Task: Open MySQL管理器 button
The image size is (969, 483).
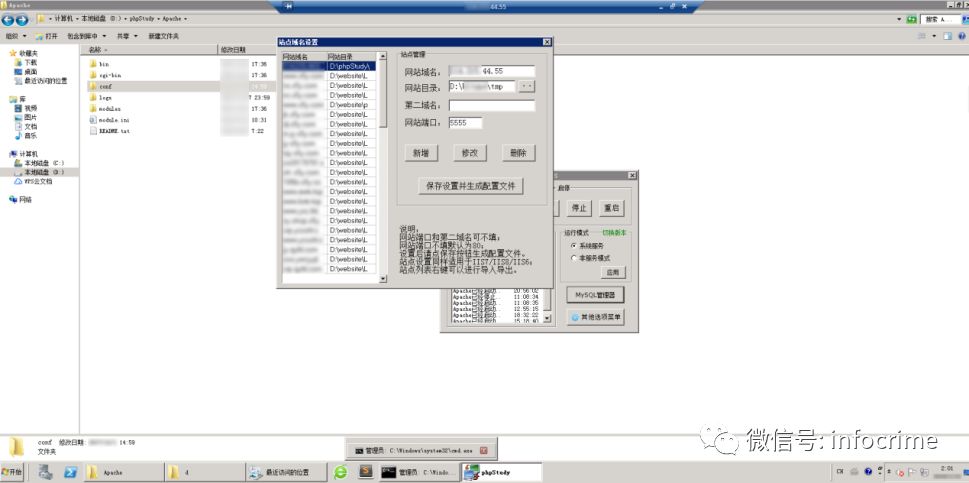Action: pyautogui.click(x=595, y=295)
